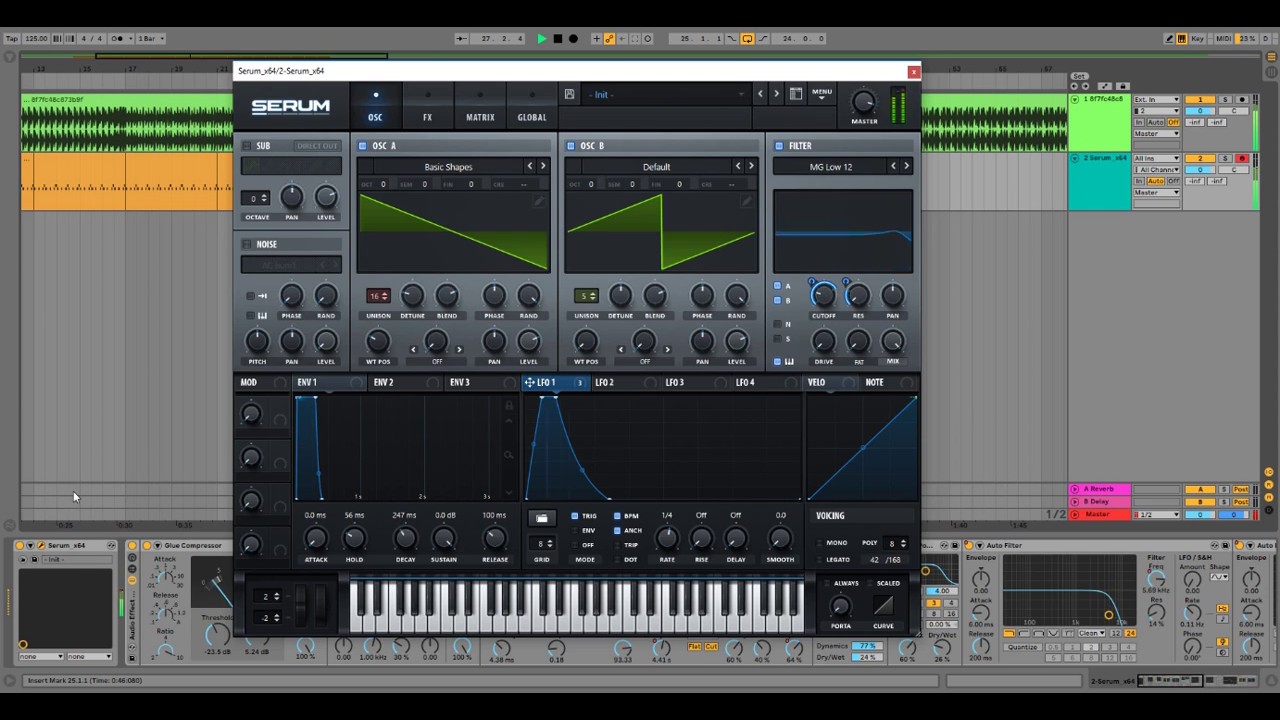Click the LFO RATE knob
The height and width of the screenshot is (720, 1280).
(x=667, y=539)
